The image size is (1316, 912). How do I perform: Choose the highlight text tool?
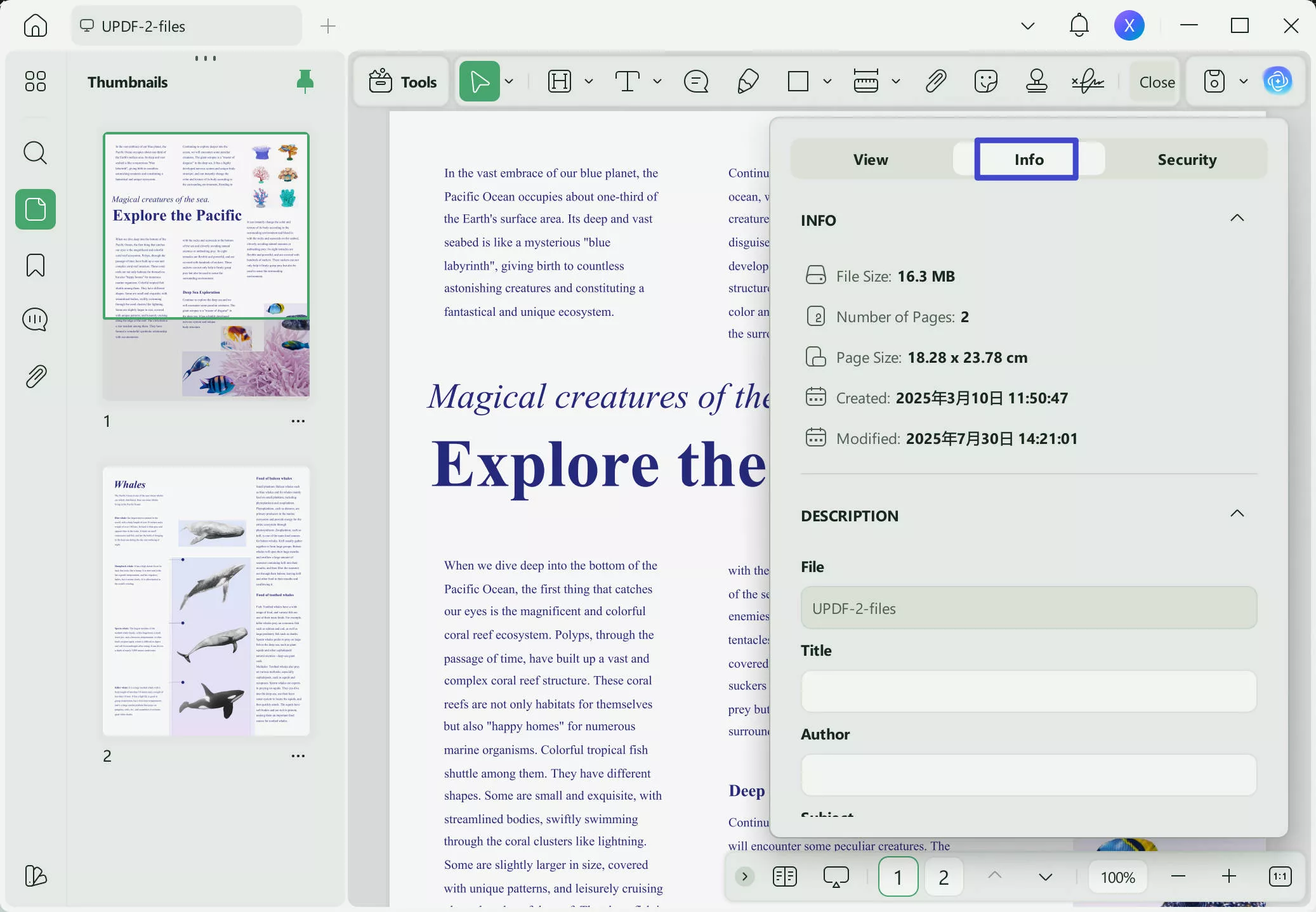click(560, 81)
